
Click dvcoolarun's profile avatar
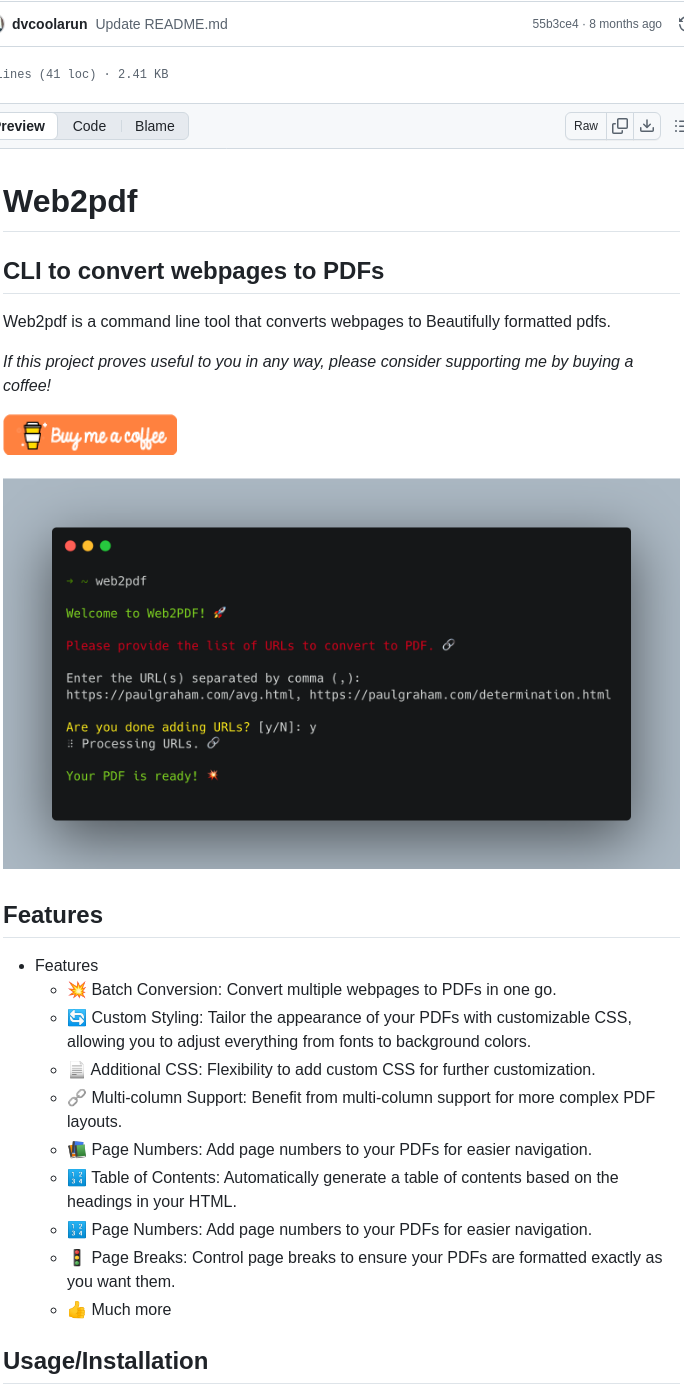(3, 22)
